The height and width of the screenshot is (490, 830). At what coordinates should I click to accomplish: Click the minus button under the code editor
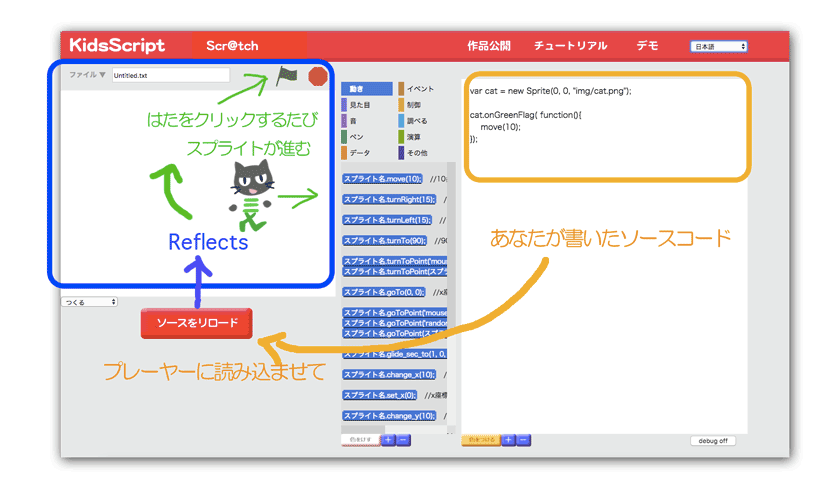524,440
